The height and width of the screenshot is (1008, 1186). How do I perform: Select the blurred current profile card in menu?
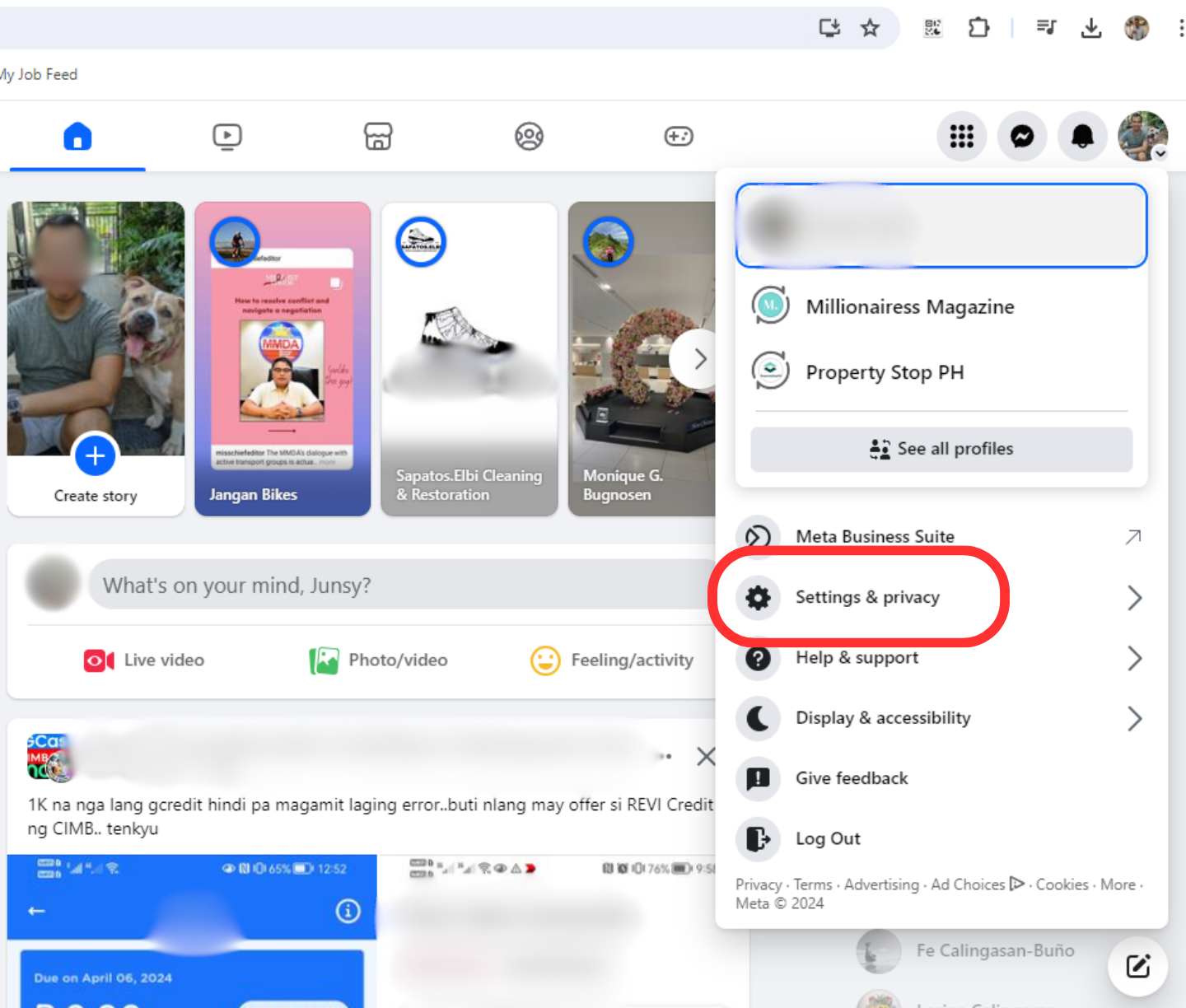tap(941, 225)
